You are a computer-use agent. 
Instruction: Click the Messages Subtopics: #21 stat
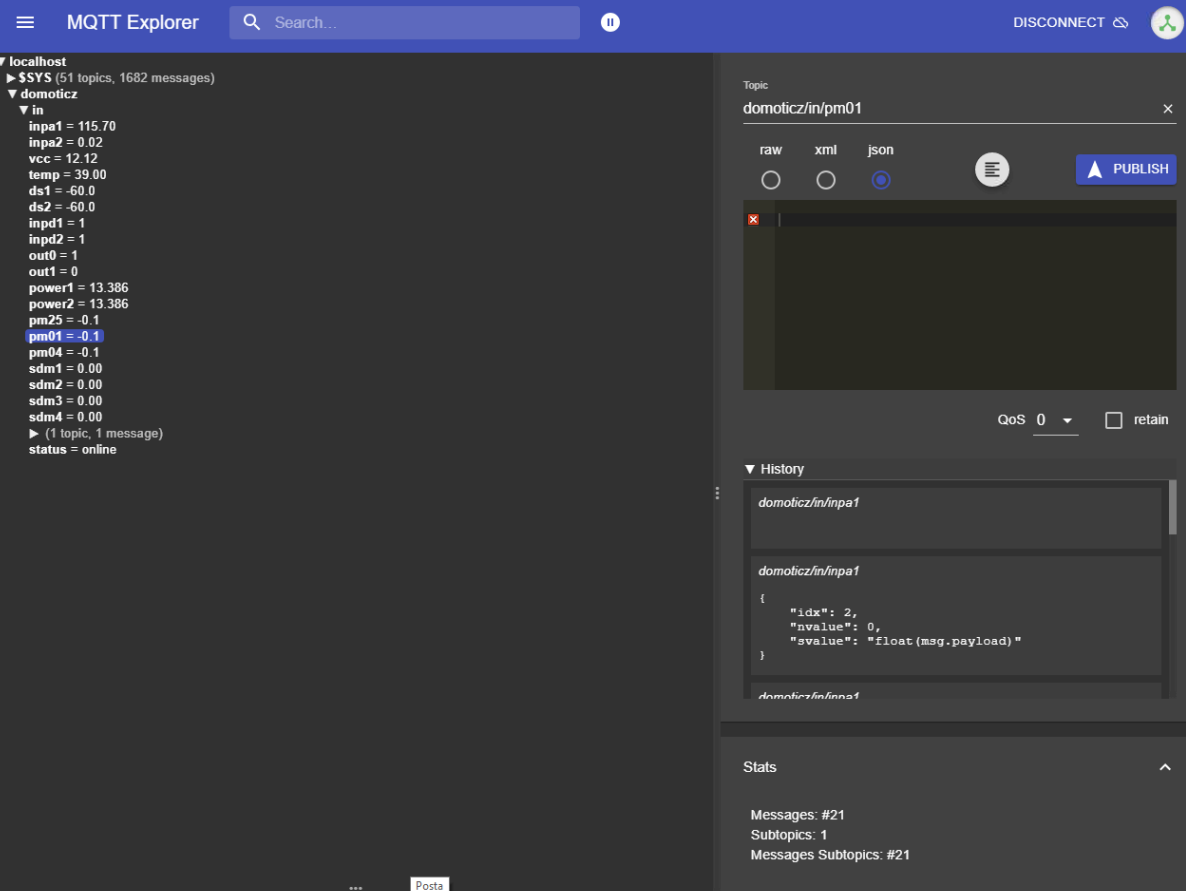[830, 855]
